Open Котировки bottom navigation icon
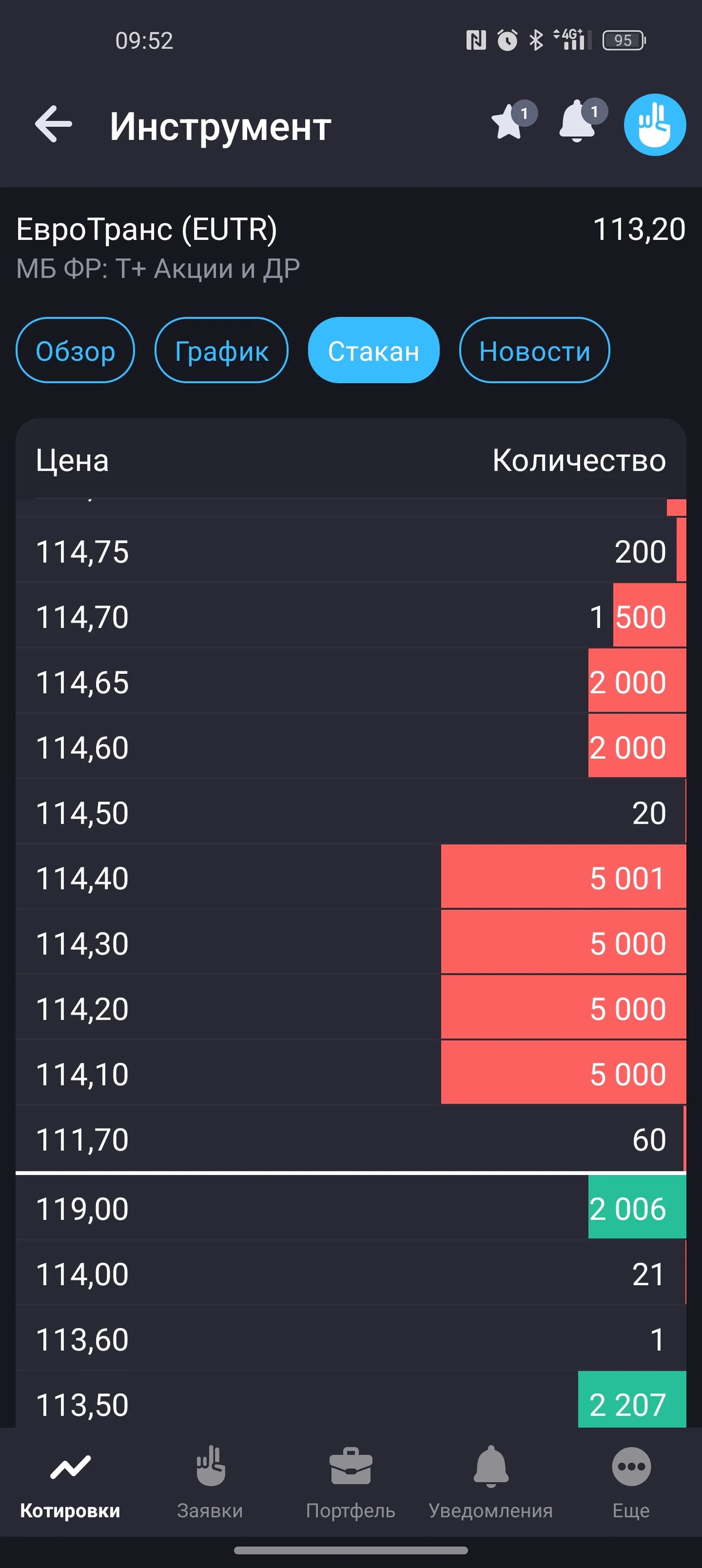 [70, 1468]
